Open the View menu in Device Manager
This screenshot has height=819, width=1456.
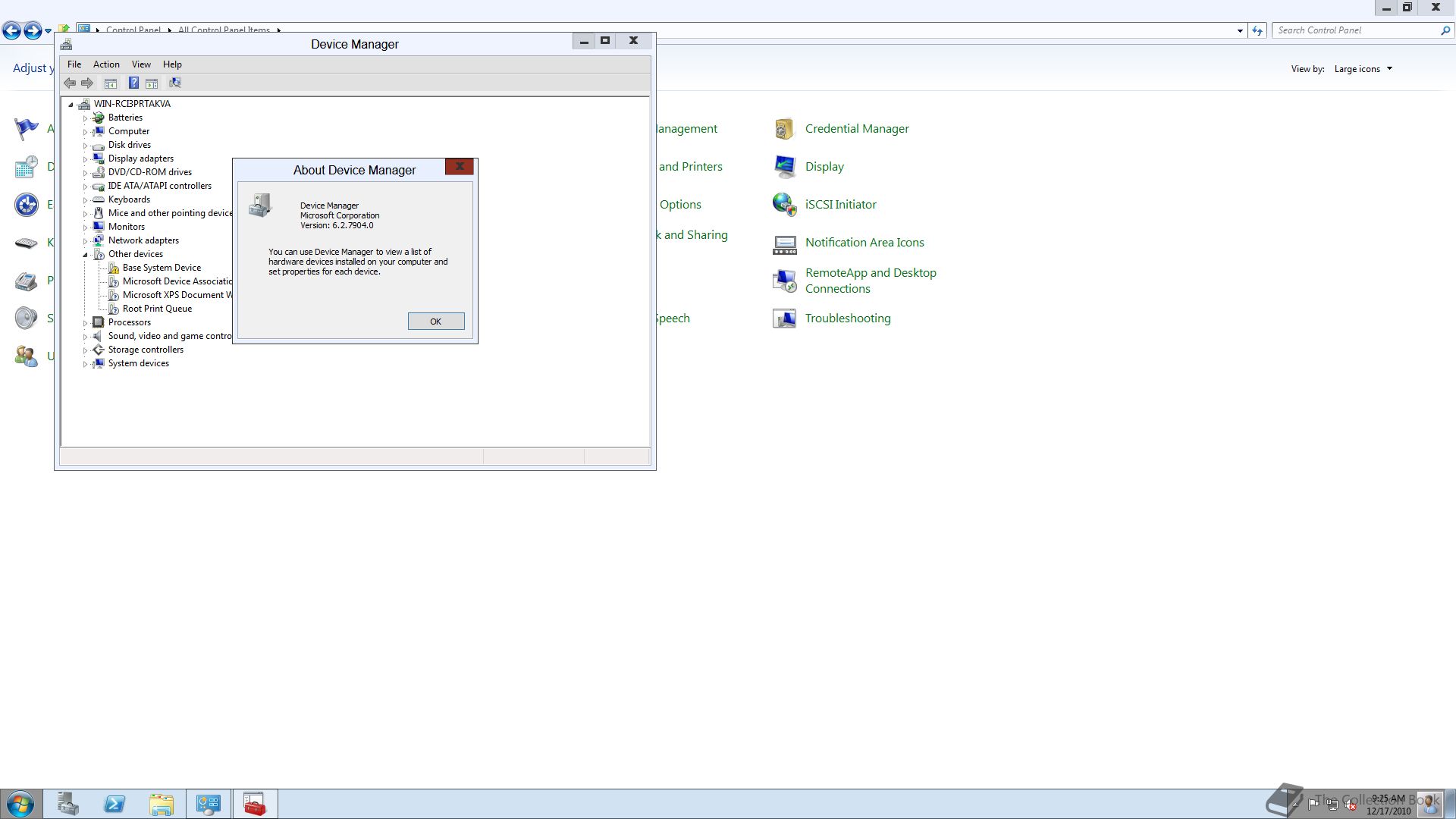[141, 64]
